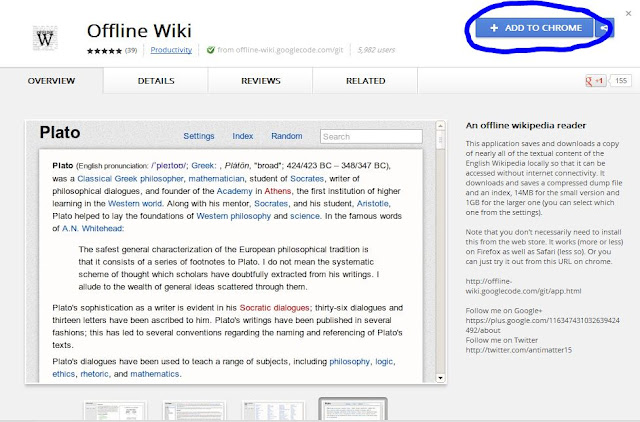Click the rhetoric link
Image resolution: width=640 pixels, height=422 pixels.
coord(95,374)
